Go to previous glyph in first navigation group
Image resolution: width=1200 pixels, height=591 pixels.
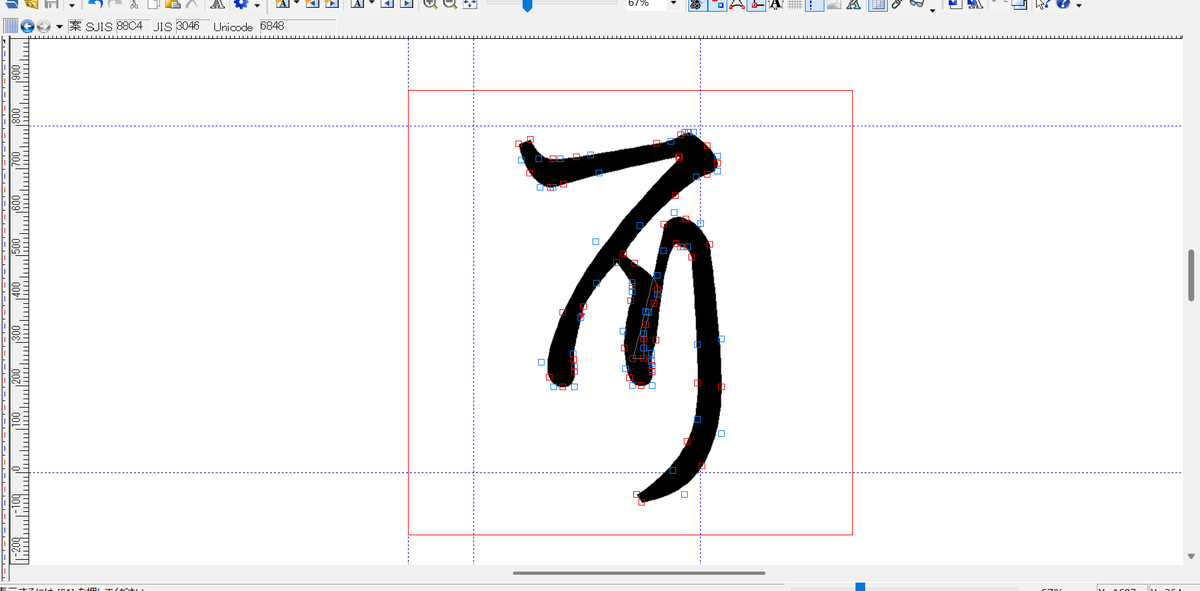(312, 4)
